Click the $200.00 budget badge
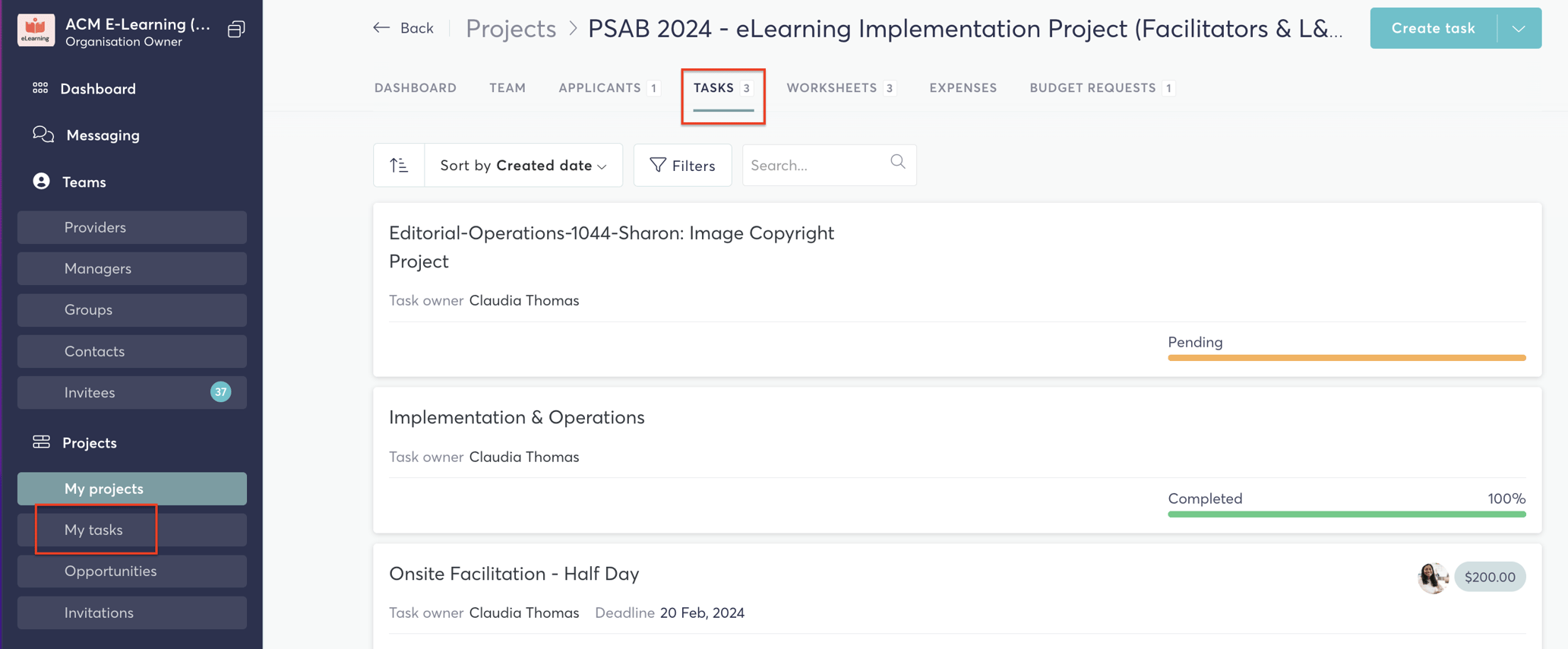1568x649 pixels. pyautogui.click(x=1490, y=577)
